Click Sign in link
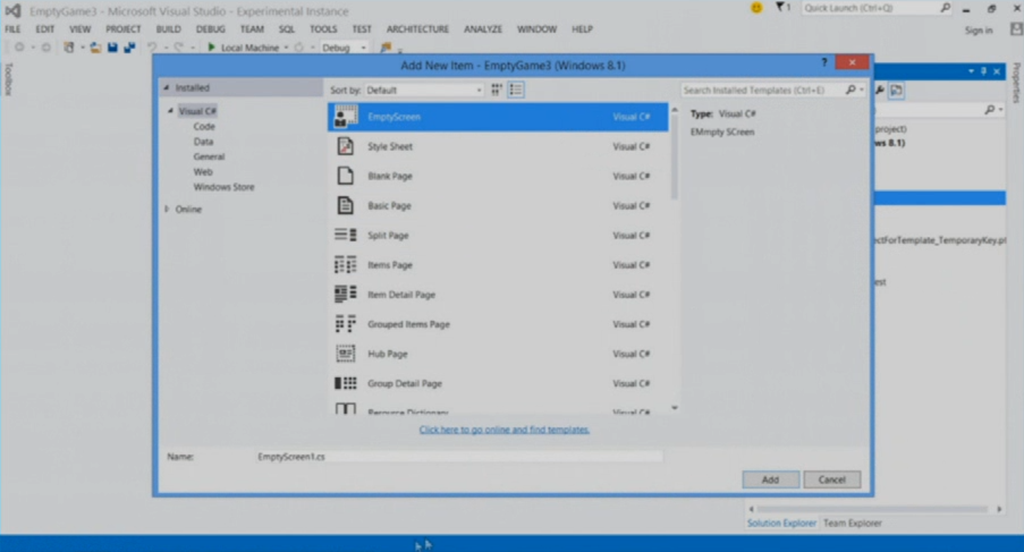 [978, 31]
